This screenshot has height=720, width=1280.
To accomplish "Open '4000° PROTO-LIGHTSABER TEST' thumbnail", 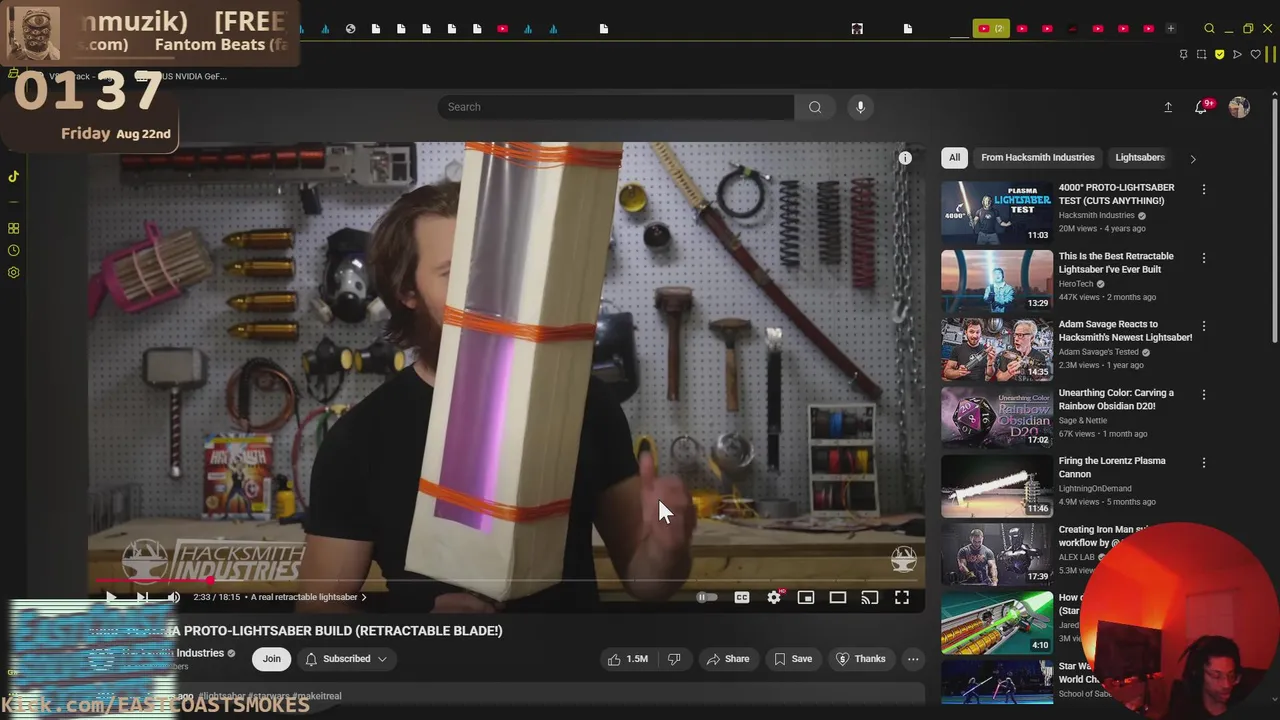I will point(997,212).
